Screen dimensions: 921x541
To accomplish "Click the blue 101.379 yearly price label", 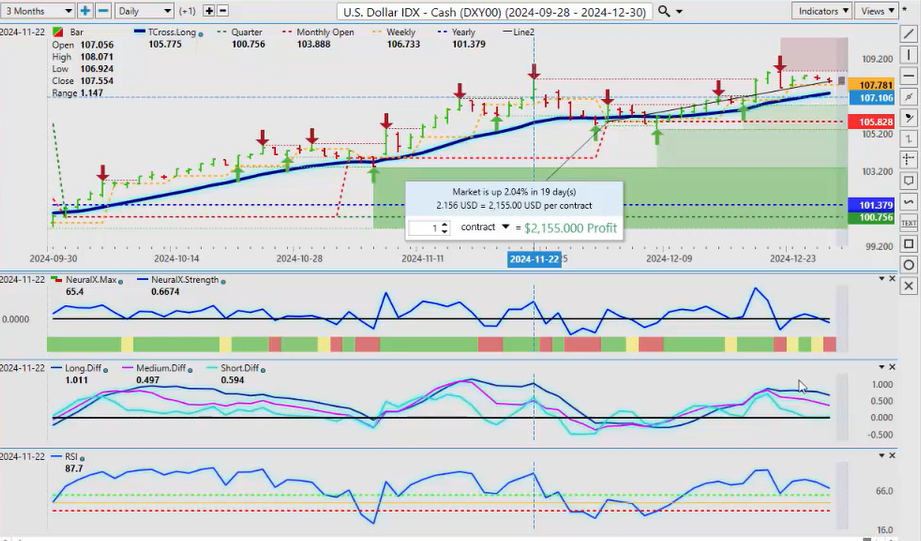I will (x=870, y=205).
